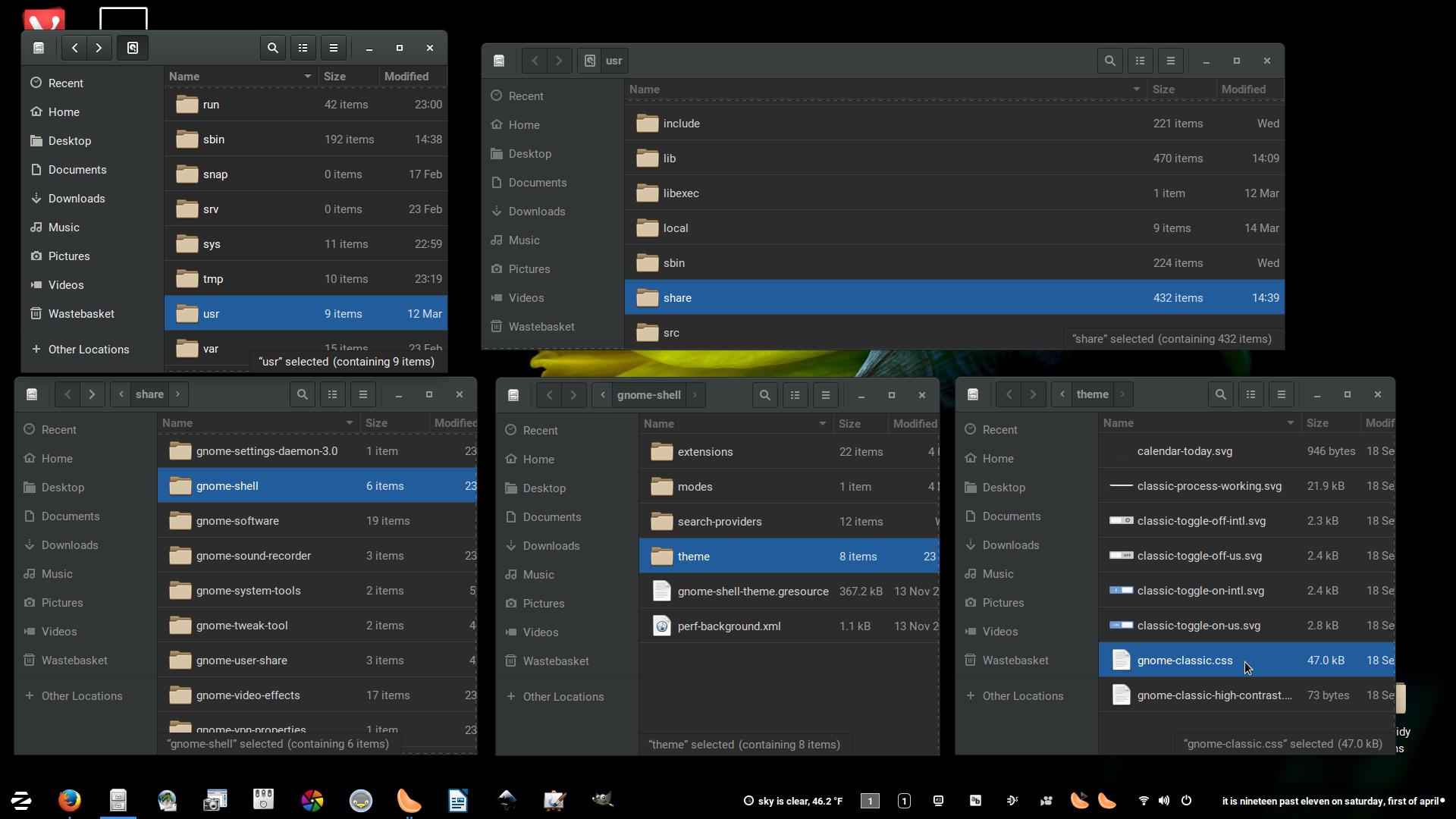Click the back navigation arrow in usr window
The width and height of the screenshot is (1456, 819).
pyautogui.click(x=534, y=60)
